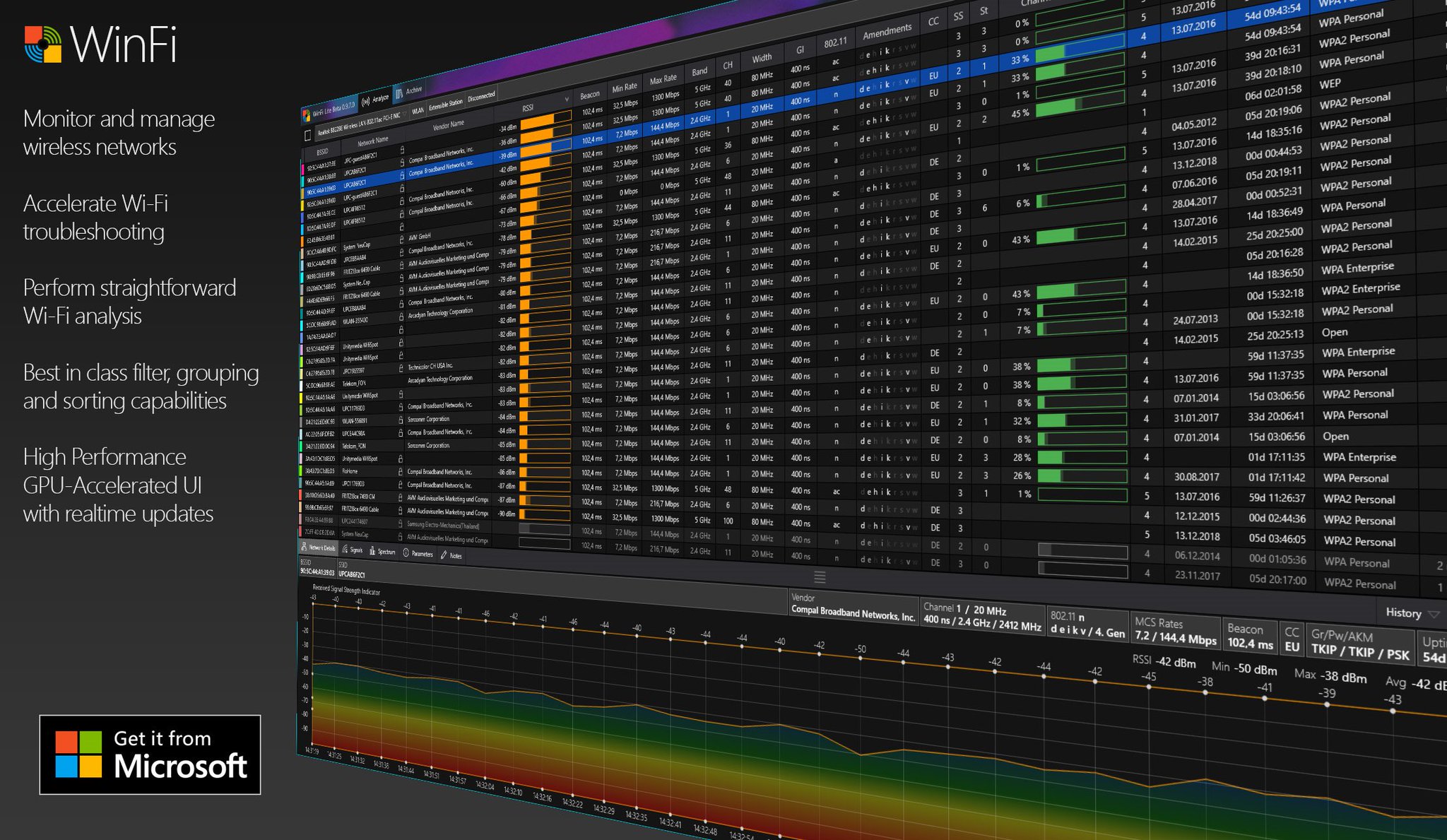Click the square device icon beside the adapter name
This screenshot has height=840, width=1447.
[307, 135]
